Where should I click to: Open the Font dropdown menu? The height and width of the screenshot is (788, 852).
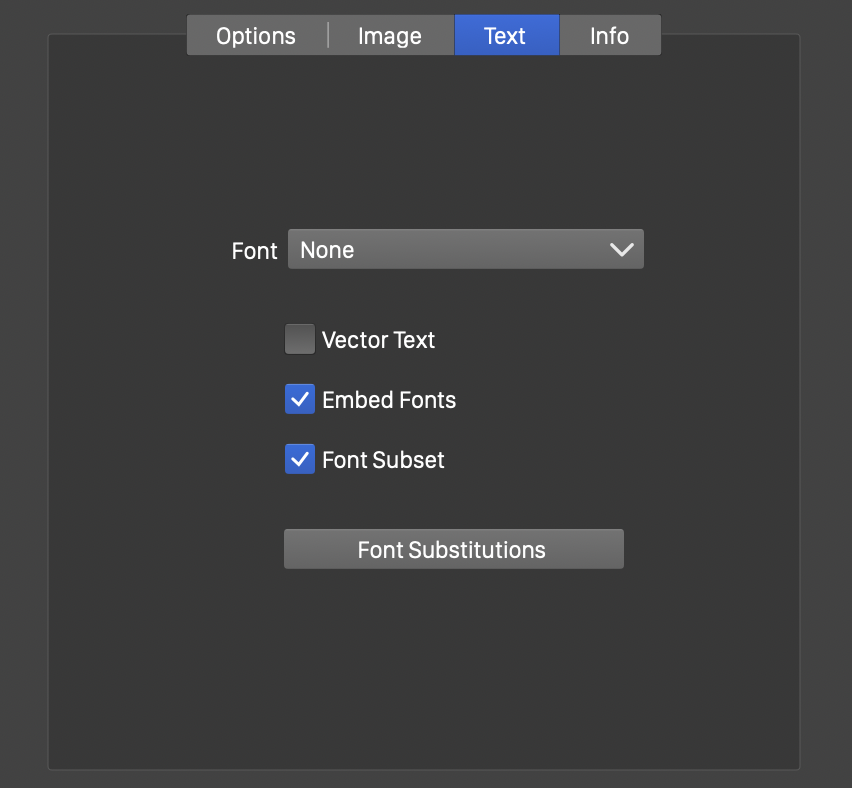pos(465,250)
